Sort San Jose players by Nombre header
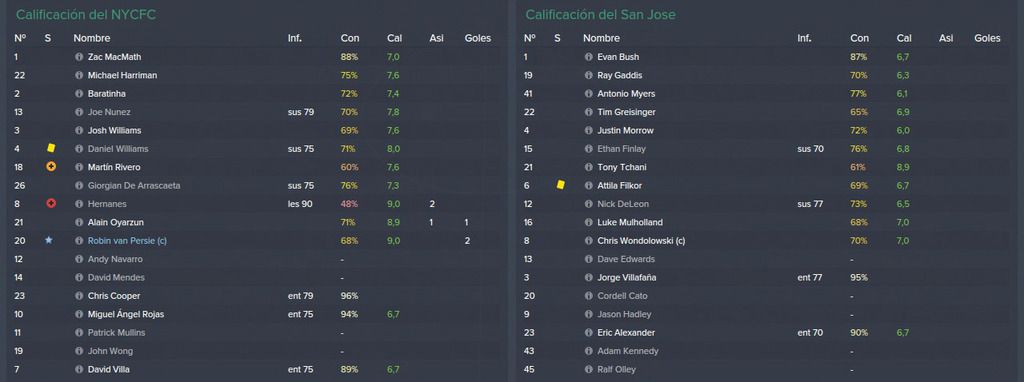 pyautogui.click(x=601, y=39)
